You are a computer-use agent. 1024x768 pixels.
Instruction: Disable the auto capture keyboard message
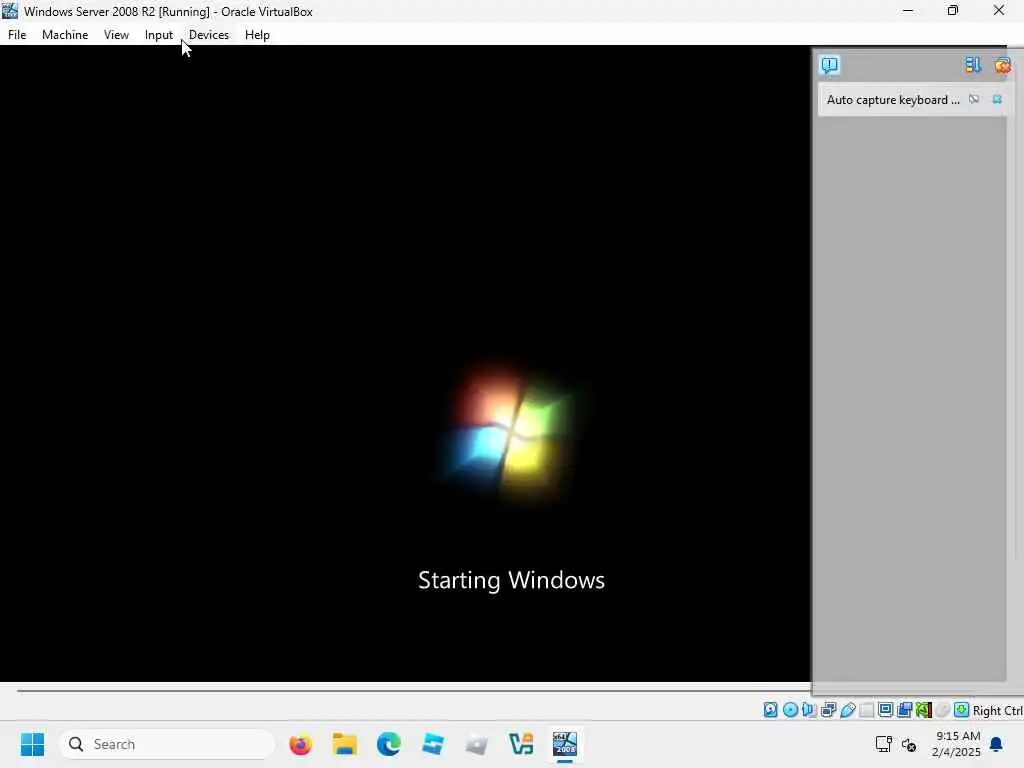974,99
